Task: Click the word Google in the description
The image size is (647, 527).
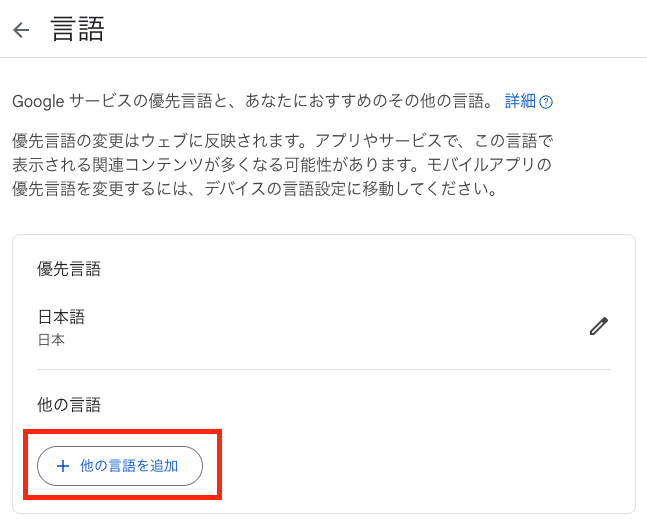Action: (40, 101)
